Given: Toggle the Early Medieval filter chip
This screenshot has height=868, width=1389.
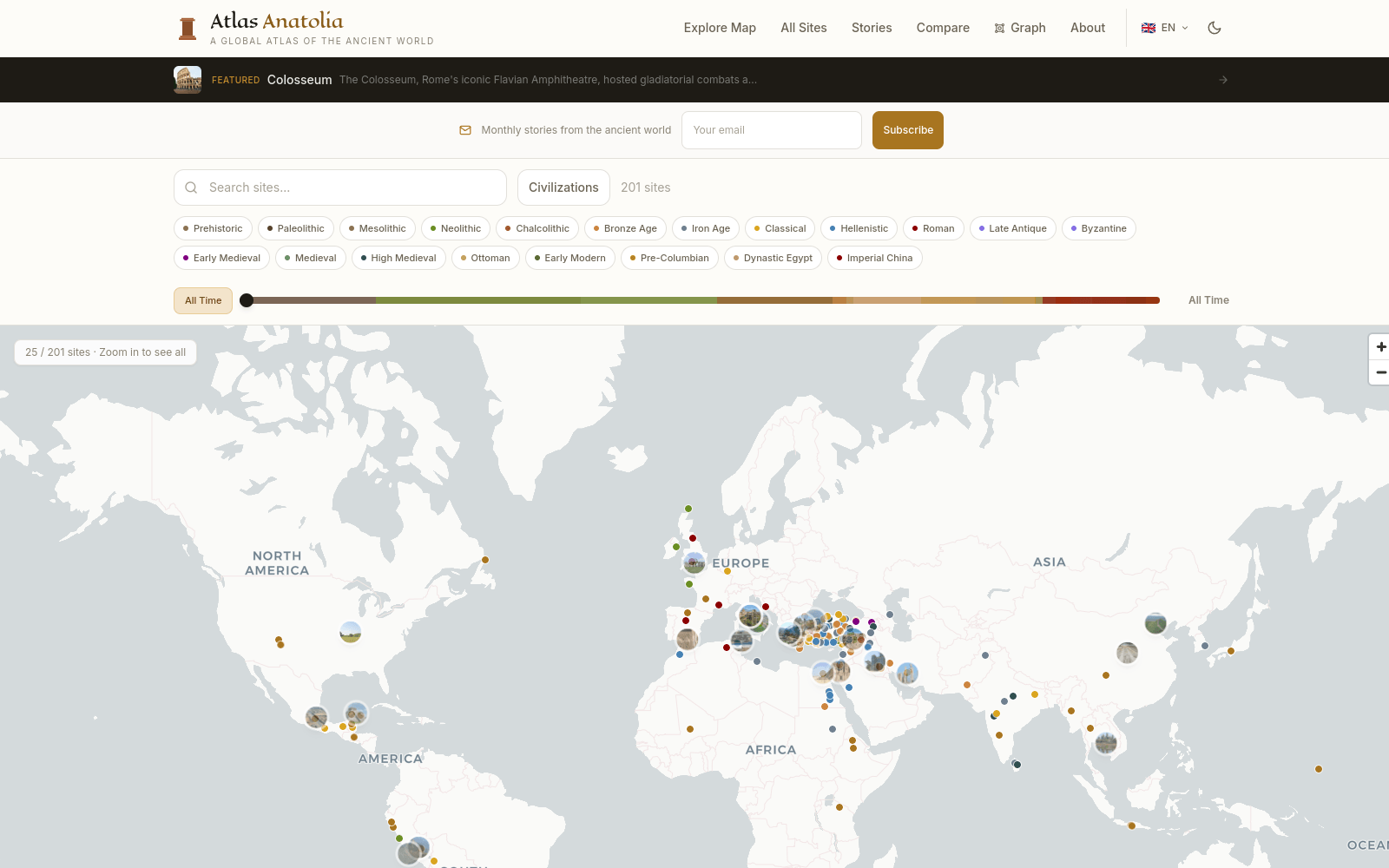Looking at the screenshot, I should [x=221, y=258].
